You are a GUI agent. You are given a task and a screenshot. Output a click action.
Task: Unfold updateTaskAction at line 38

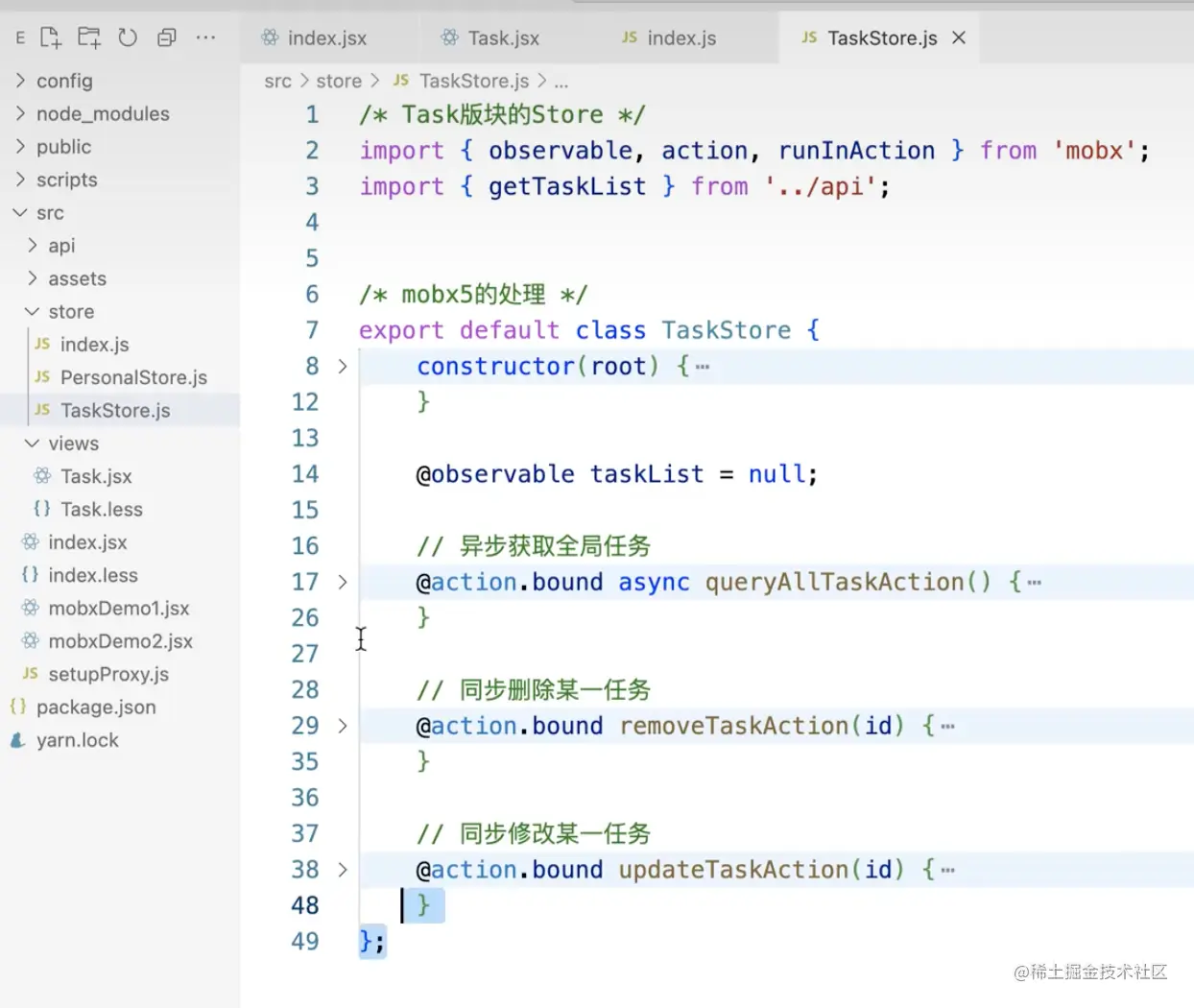[343, 870]
